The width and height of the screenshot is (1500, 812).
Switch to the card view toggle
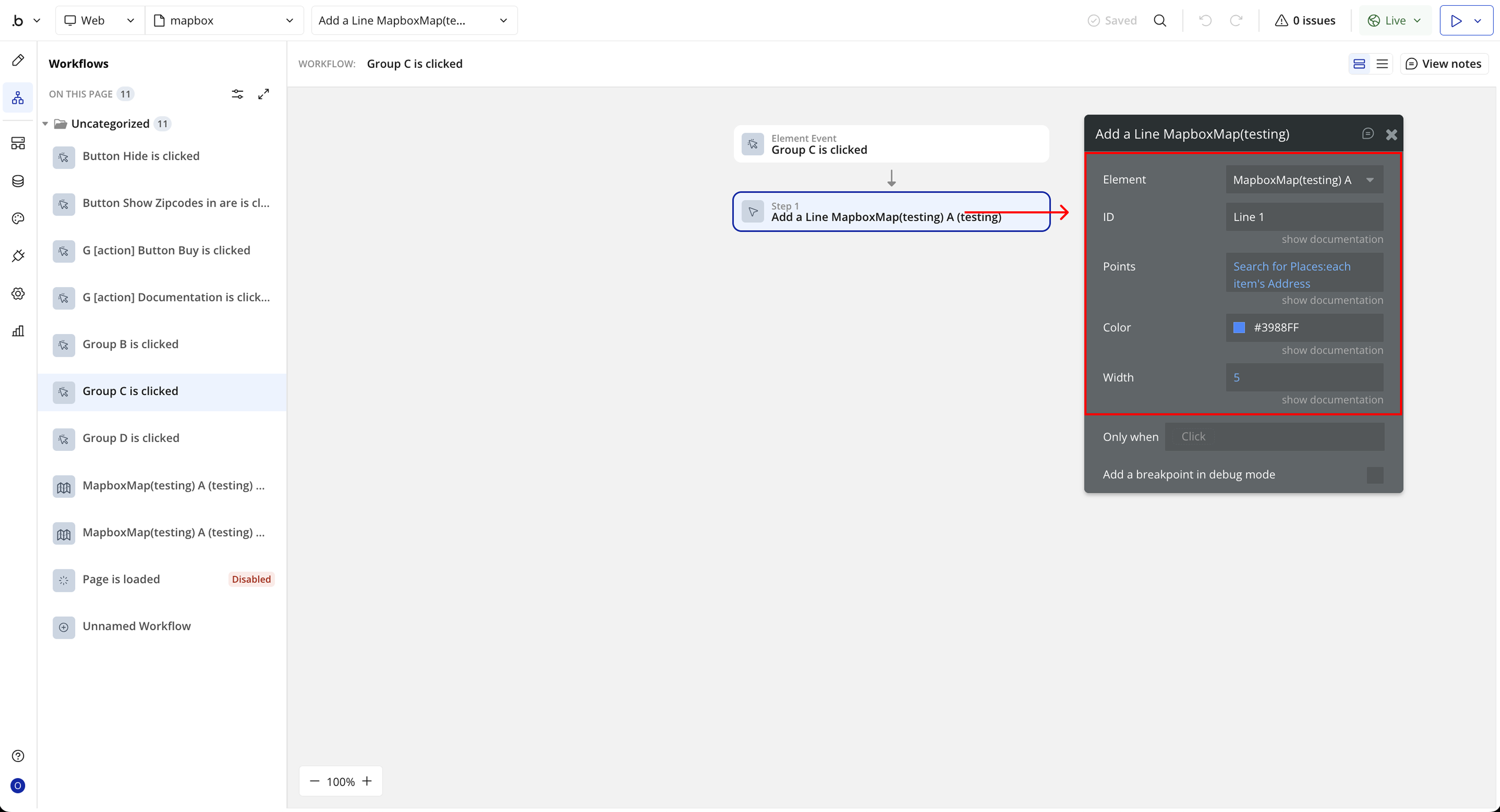pyautogui.click(x=1359, y=64)
